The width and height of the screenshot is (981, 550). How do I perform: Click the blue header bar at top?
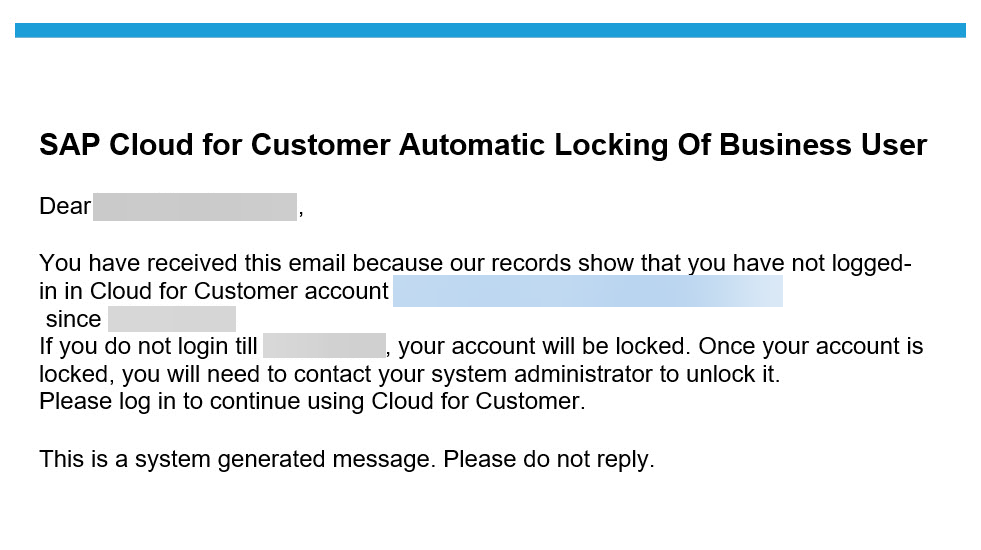(x=490, y=31)
